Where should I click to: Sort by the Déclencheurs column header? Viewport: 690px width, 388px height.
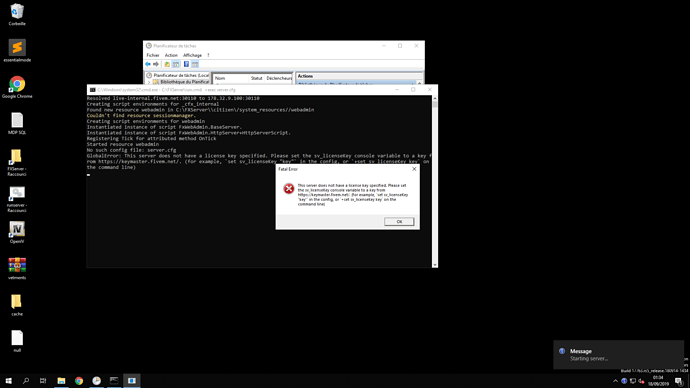point(279,78)
